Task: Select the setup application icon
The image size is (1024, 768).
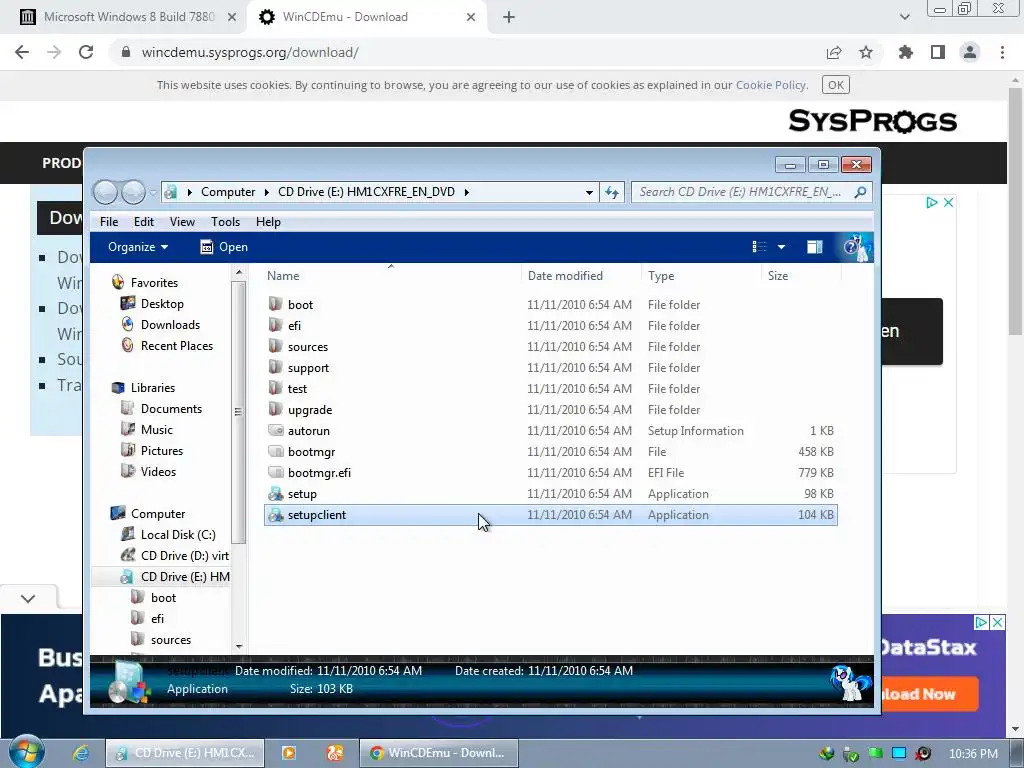Action: pyautogui.click(x=276, y=494)
